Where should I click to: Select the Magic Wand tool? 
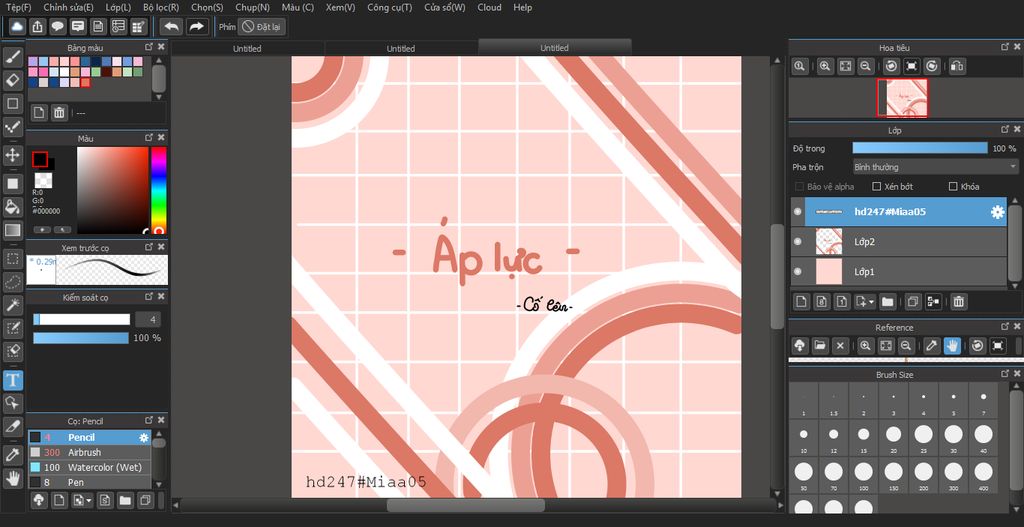12,304
